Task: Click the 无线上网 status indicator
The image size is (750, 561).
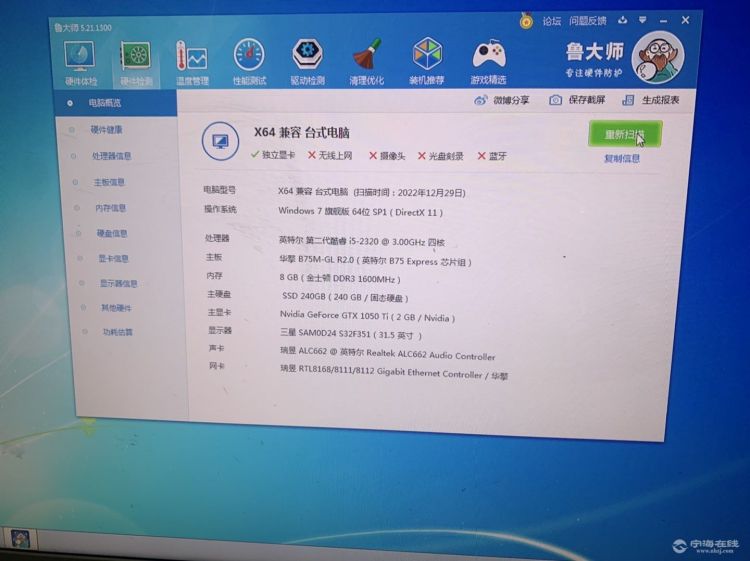Action: (330, 155)
